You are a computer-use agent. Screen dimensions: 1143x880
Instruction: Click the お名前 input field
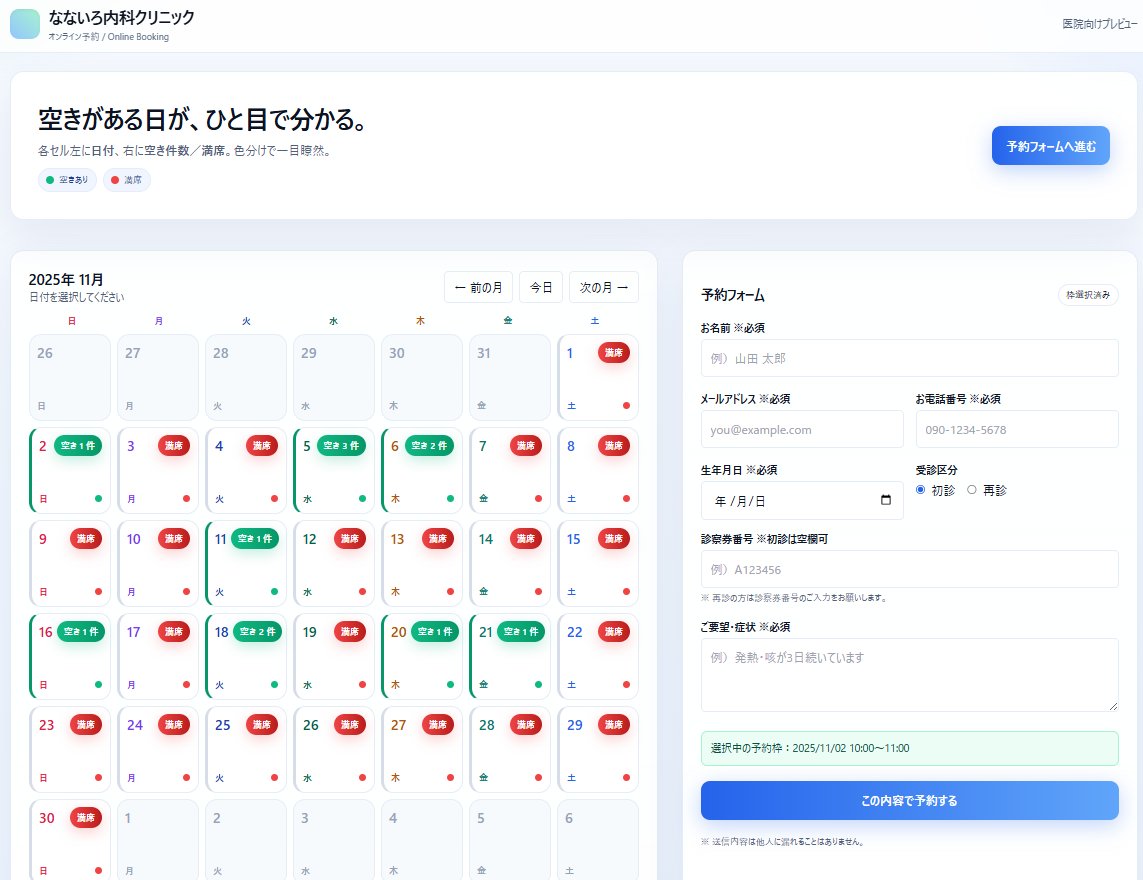coord(909,358)
